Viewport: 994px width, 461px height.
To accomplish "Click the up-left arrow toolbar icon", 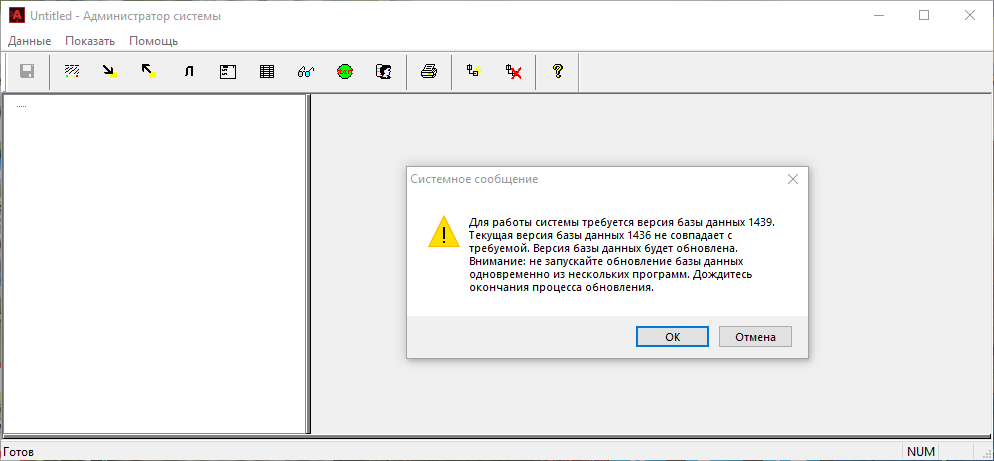I will [x=148, y=72].
